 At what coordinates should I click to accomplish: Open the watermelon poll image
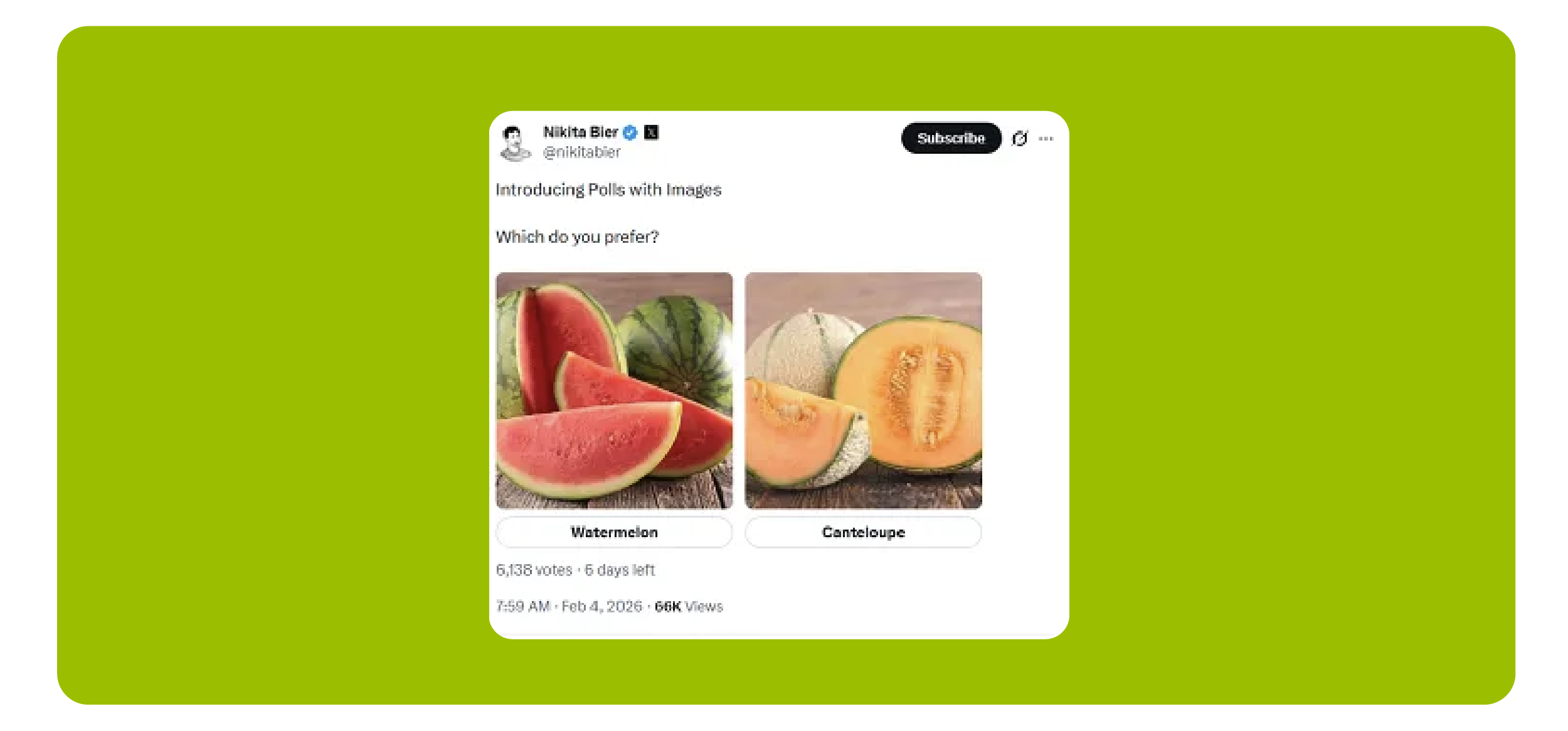tap(614, 390)
